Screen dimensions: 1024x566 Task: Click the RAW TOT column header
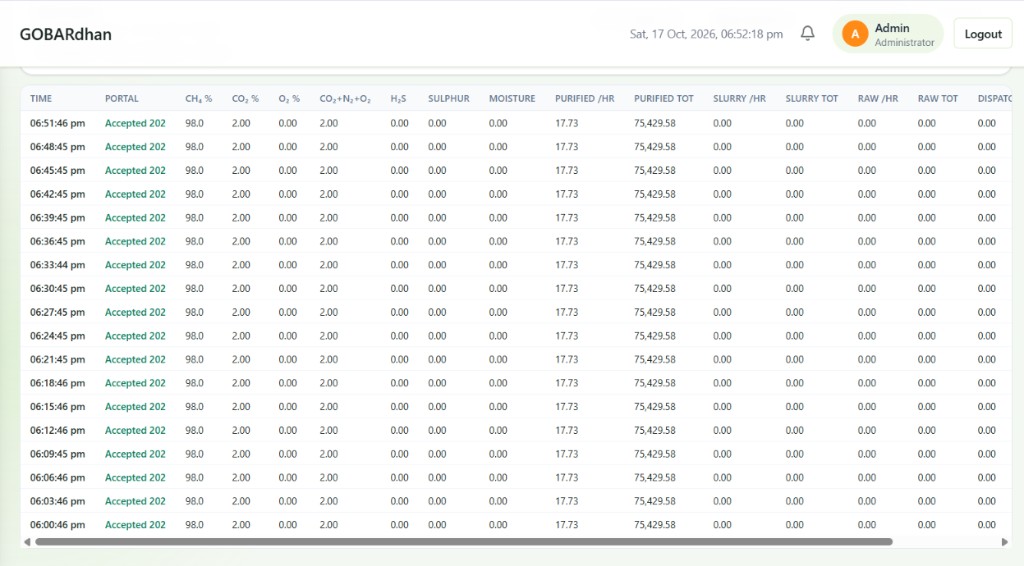(x=937, y=99)
